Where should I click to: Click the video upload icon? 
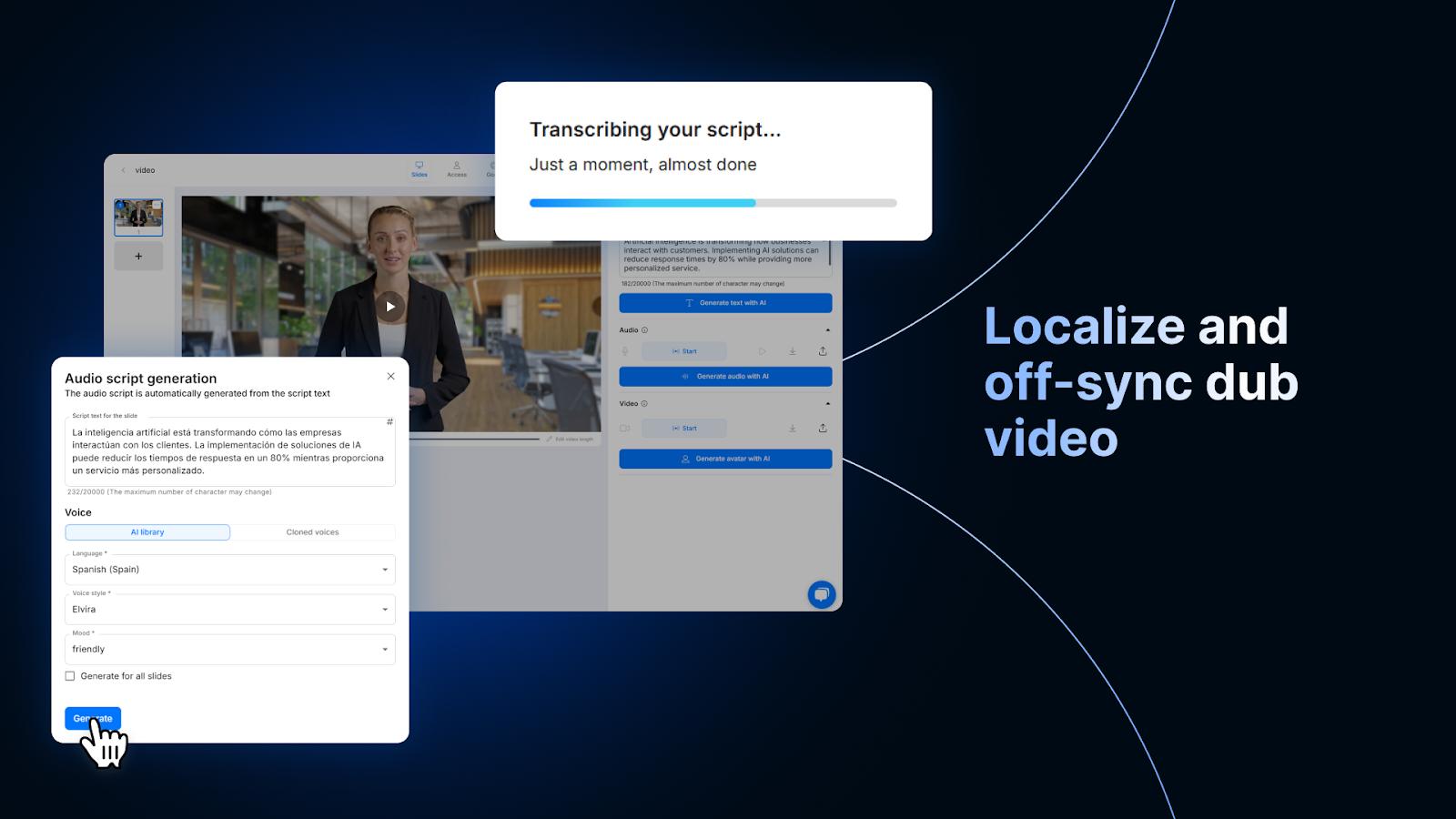point(823,428)
